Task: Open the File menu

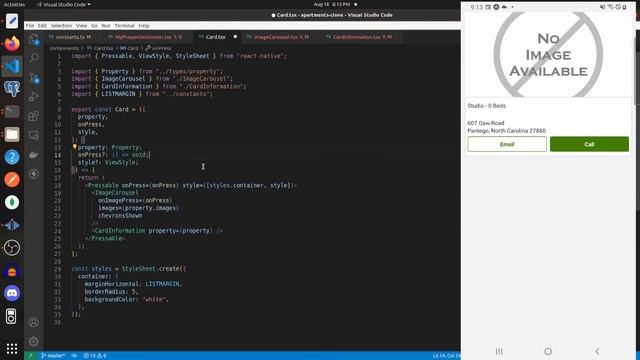Action: pyautogui.click(x=30, y=25)
